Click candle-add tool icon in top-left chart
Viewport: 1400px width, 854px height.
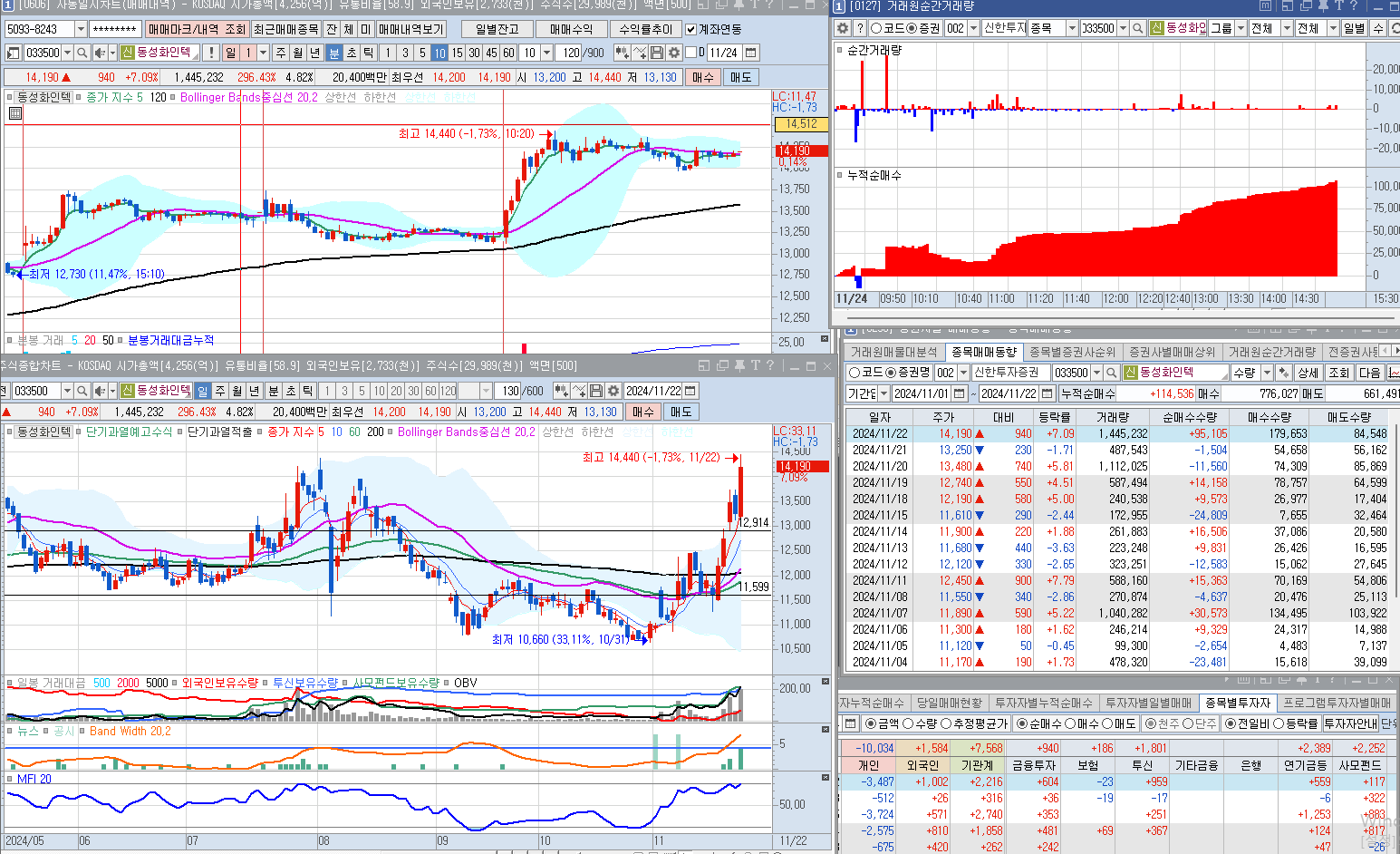[623, 53]
